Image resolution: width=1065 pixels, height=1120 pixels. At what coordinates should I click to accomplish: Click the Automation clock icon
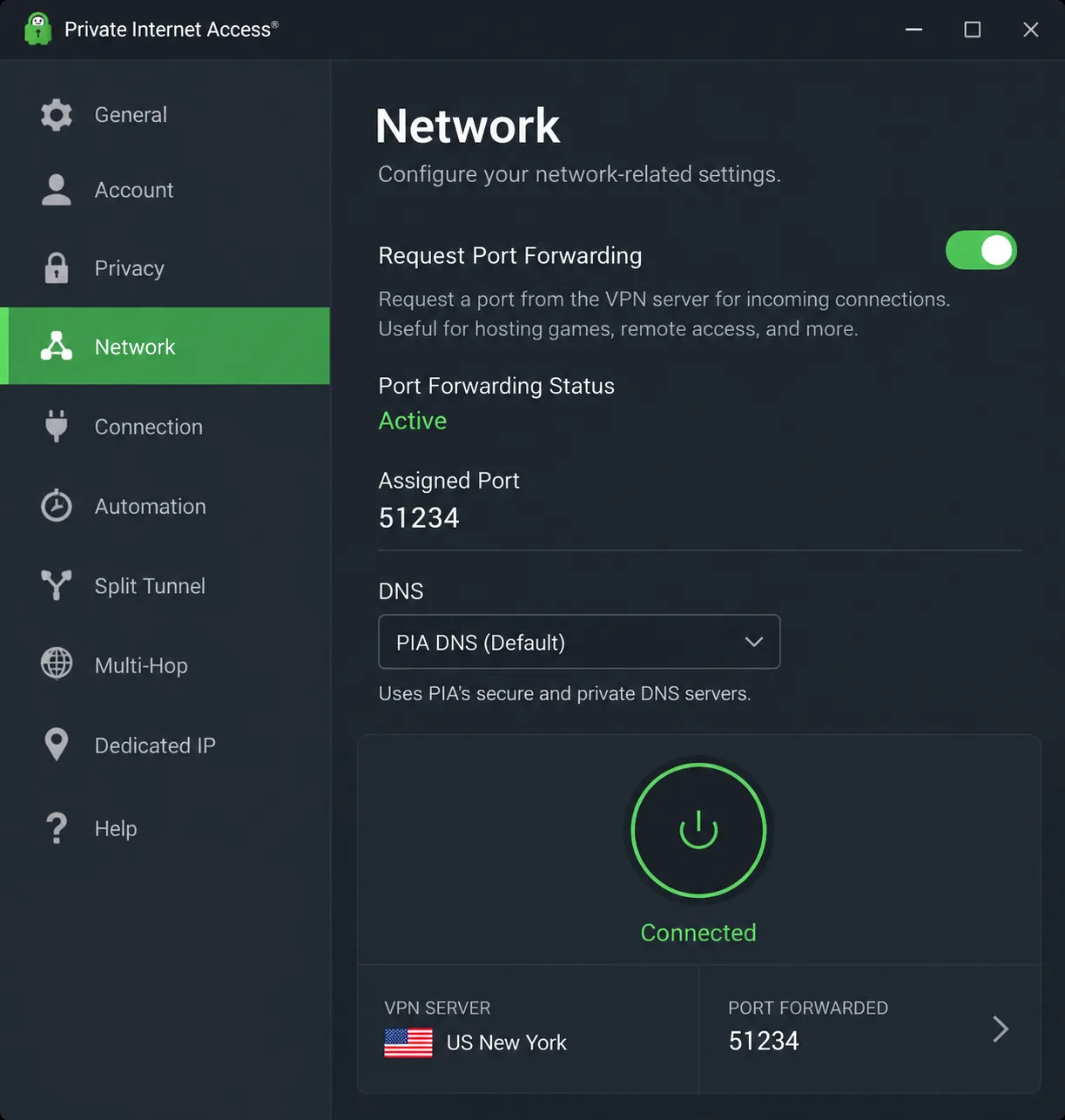(x=57, y=505)
